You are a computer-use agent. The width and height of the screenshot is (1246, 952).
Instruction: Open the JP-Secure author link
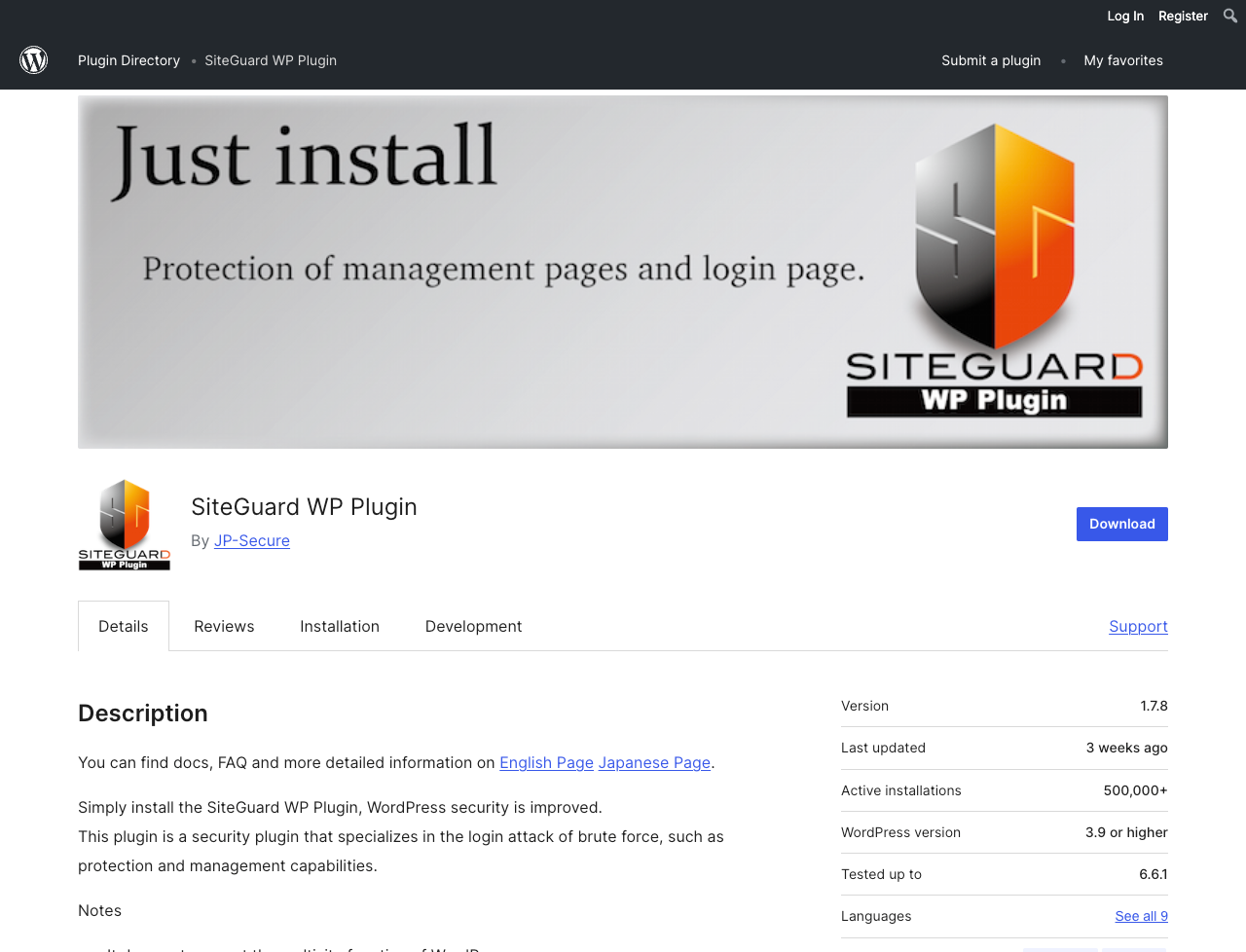(252, 540)
